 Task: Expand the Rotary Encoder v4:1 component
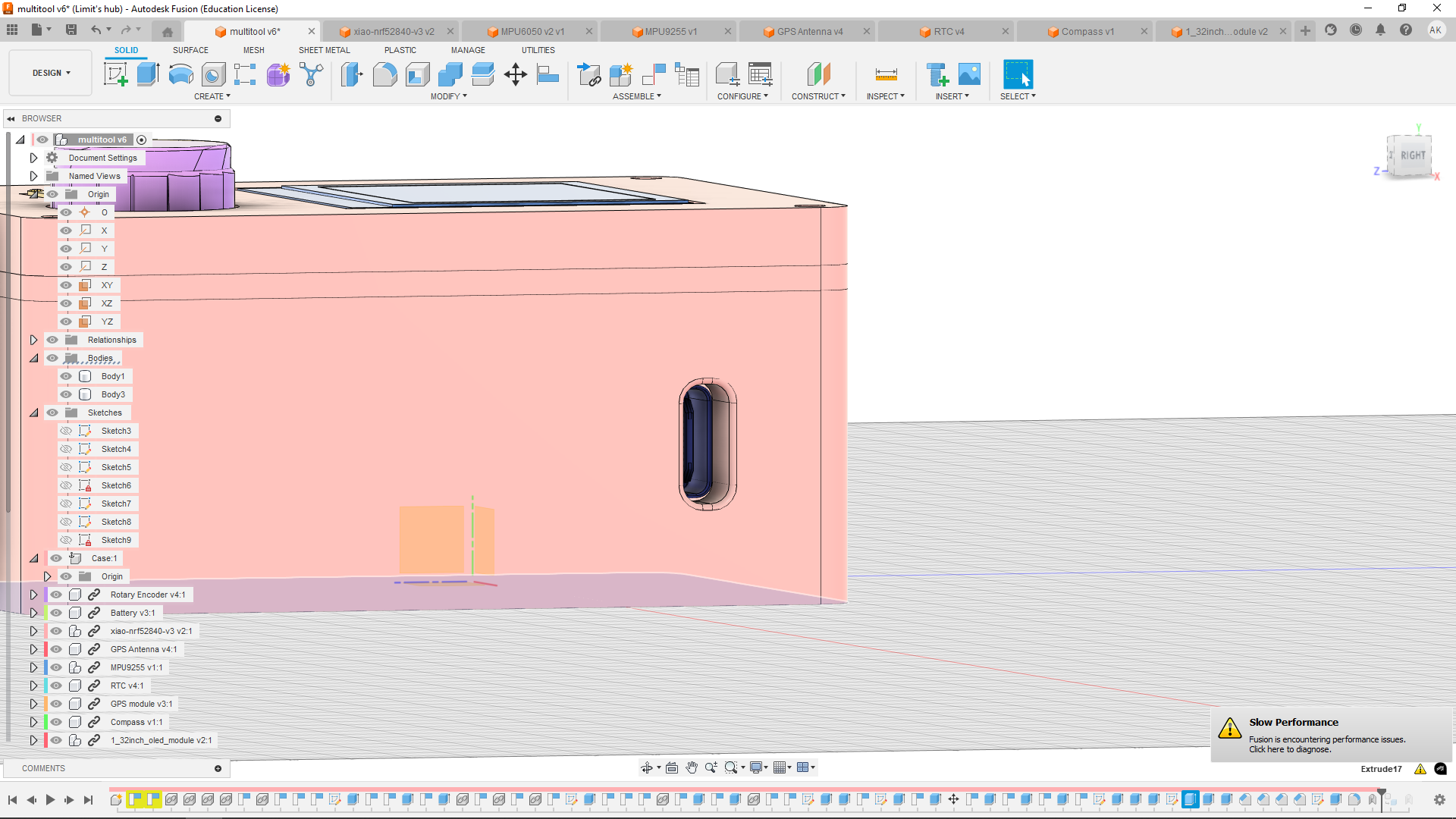[33, 595]
